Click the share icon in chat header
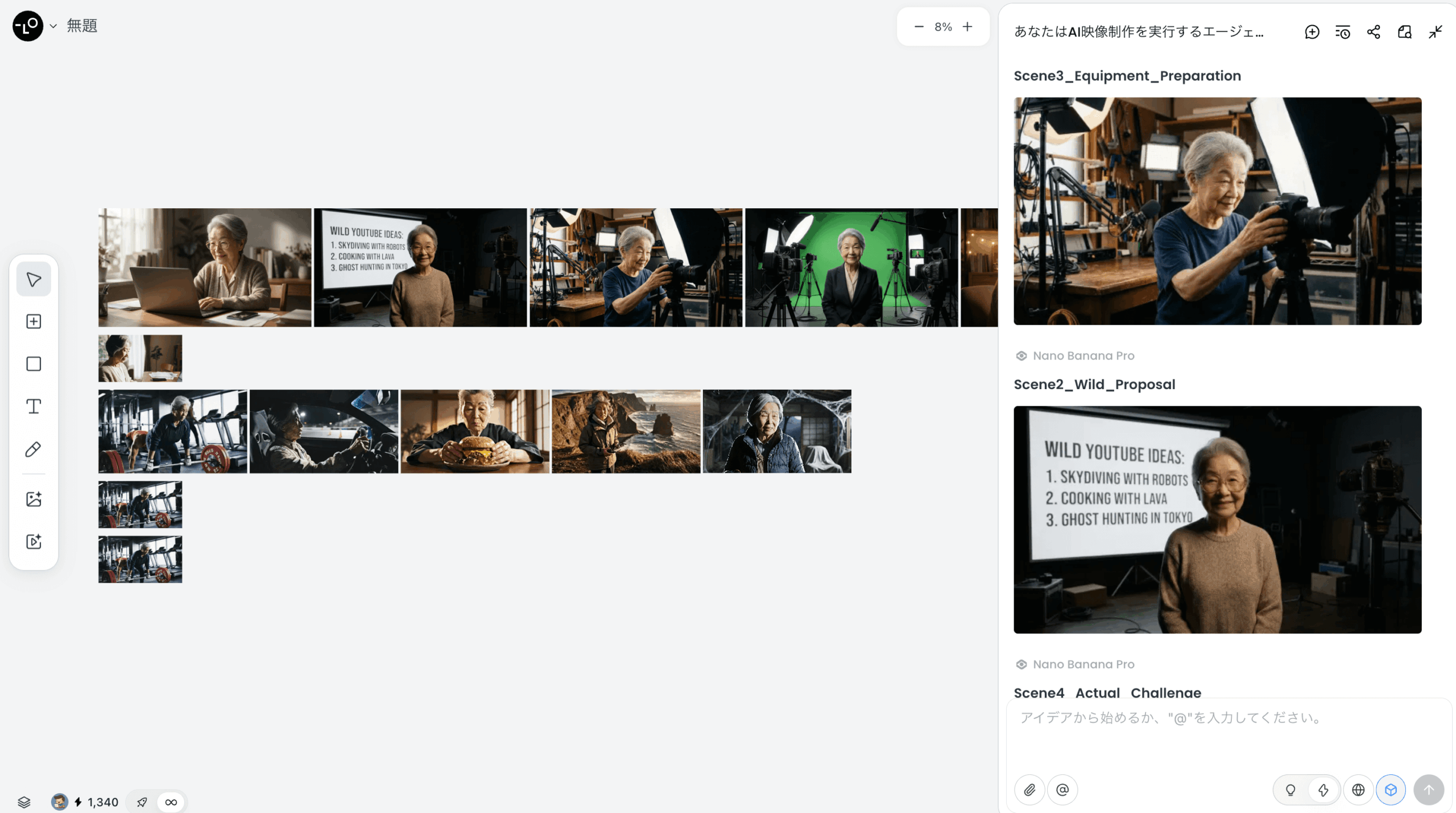Image resolution: width=1456 pixels, height=813 pixels. (1374, 32)
